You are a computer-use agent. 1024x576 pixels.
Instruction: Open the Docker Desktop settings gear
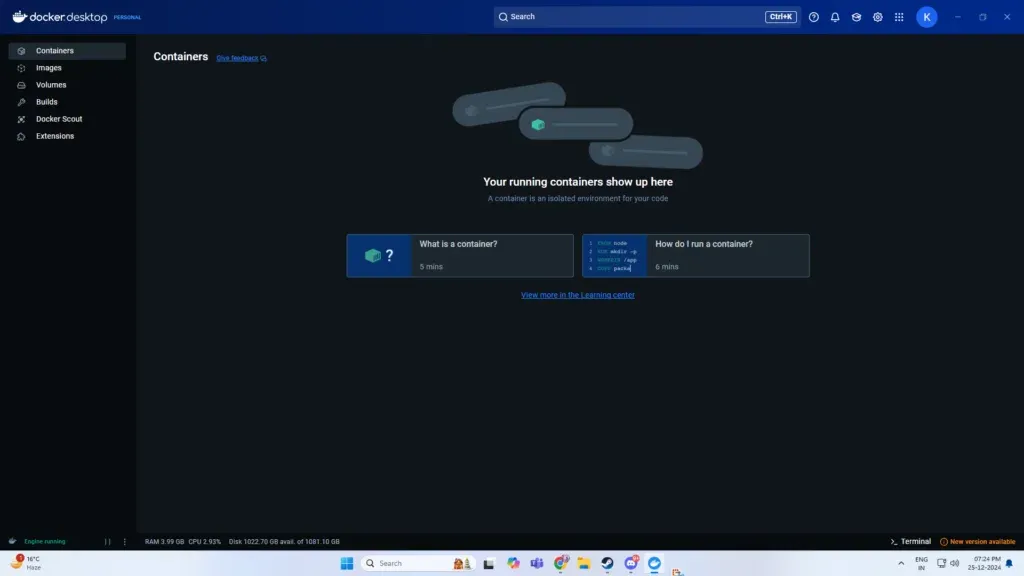[x=877, y=16]
